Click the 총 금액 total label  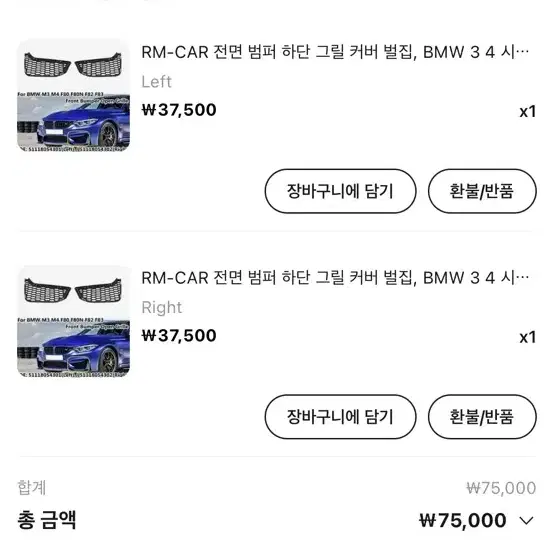[x=47, y=520]
